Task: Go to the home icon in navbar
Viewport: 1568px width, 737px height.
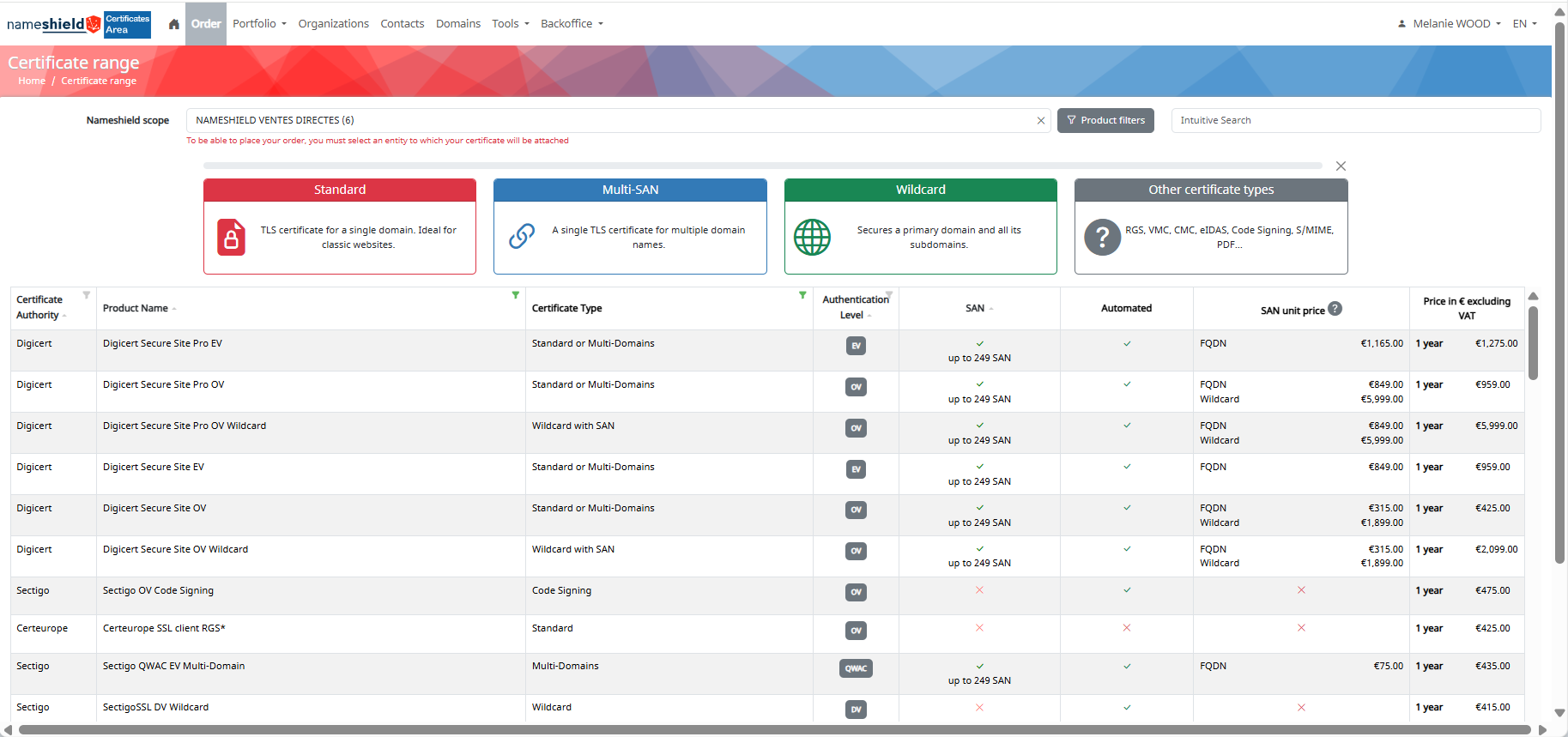Action: point(174,24)
